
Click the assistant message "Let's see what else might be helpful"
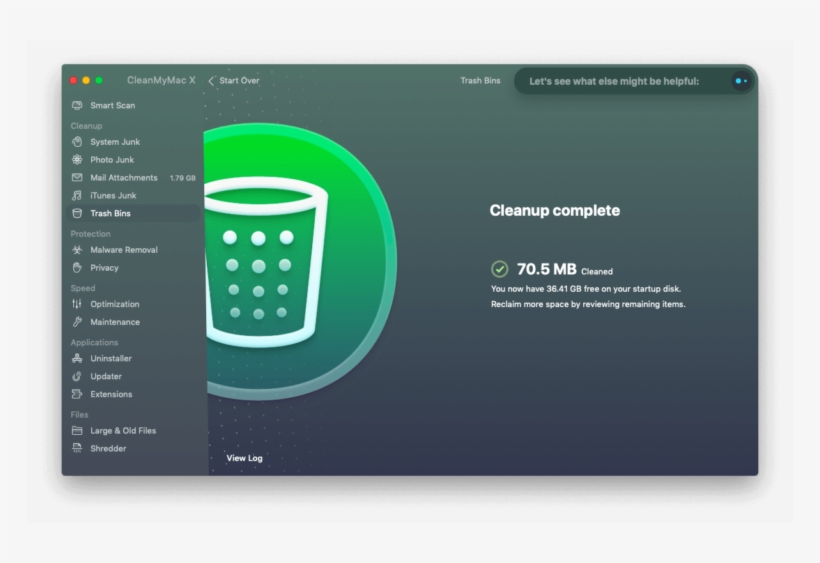(614, 81)
